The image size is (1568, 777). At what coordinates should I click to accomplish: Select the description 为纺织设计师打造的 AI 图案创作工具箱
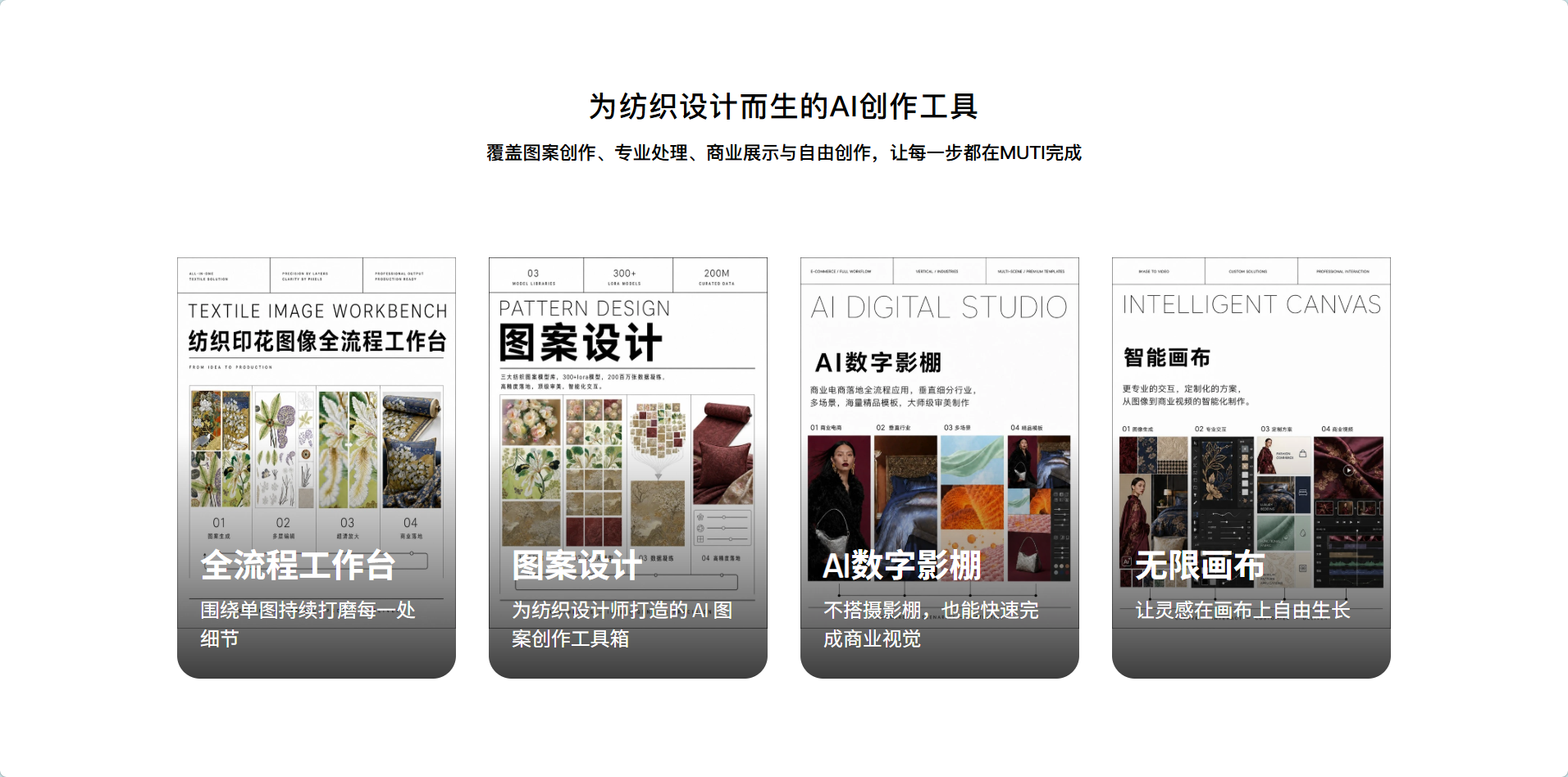622,625
